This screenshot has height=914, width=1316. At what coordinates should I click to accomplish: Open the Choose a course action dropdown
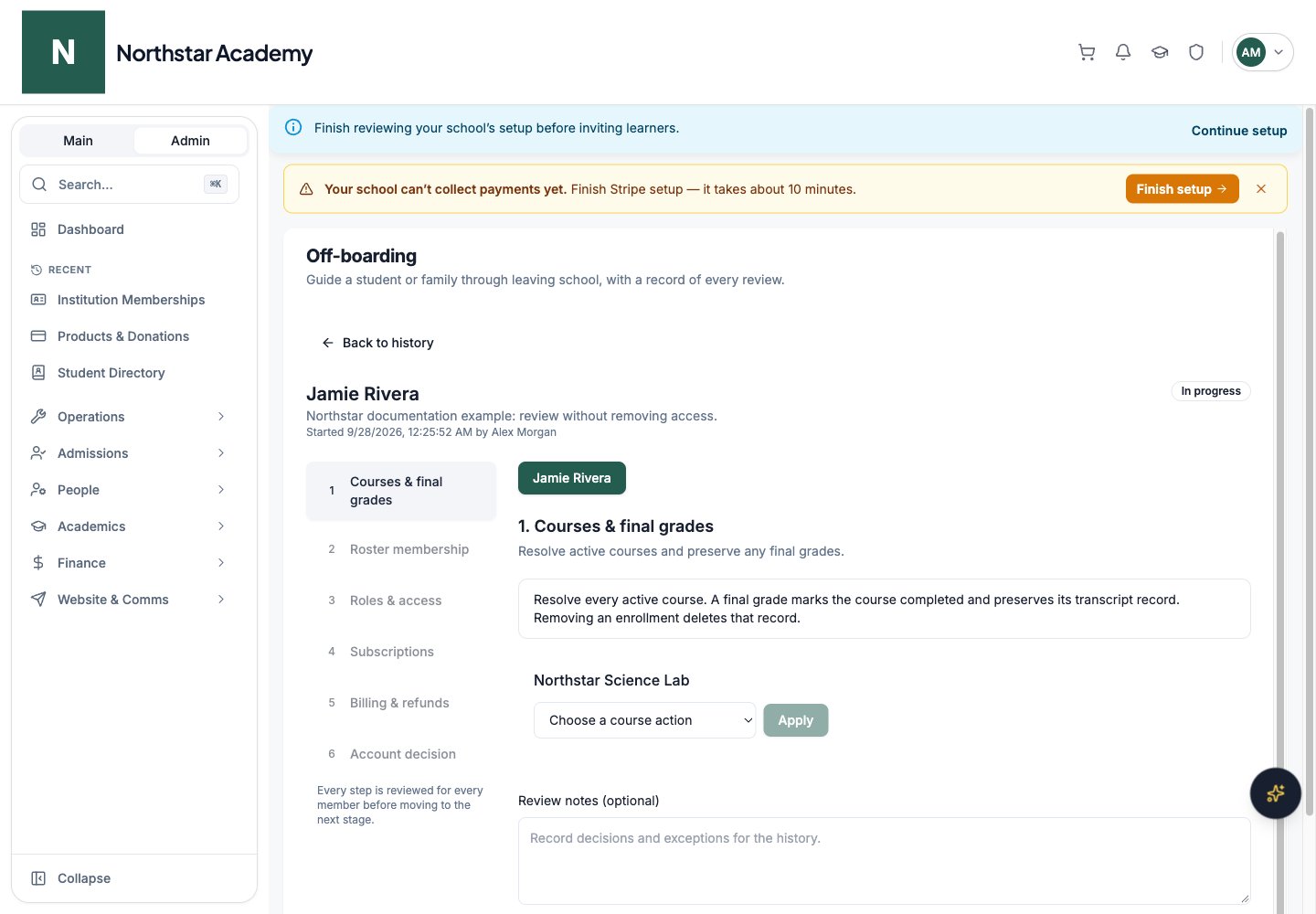(644, 720)
